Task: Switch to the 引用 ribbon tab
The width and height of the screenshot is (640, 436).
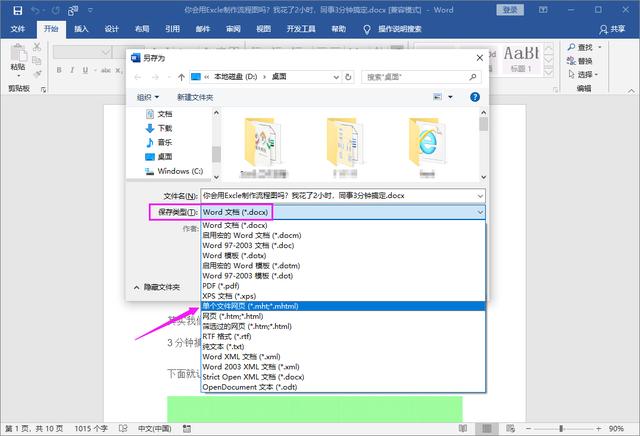Action: 172,29
